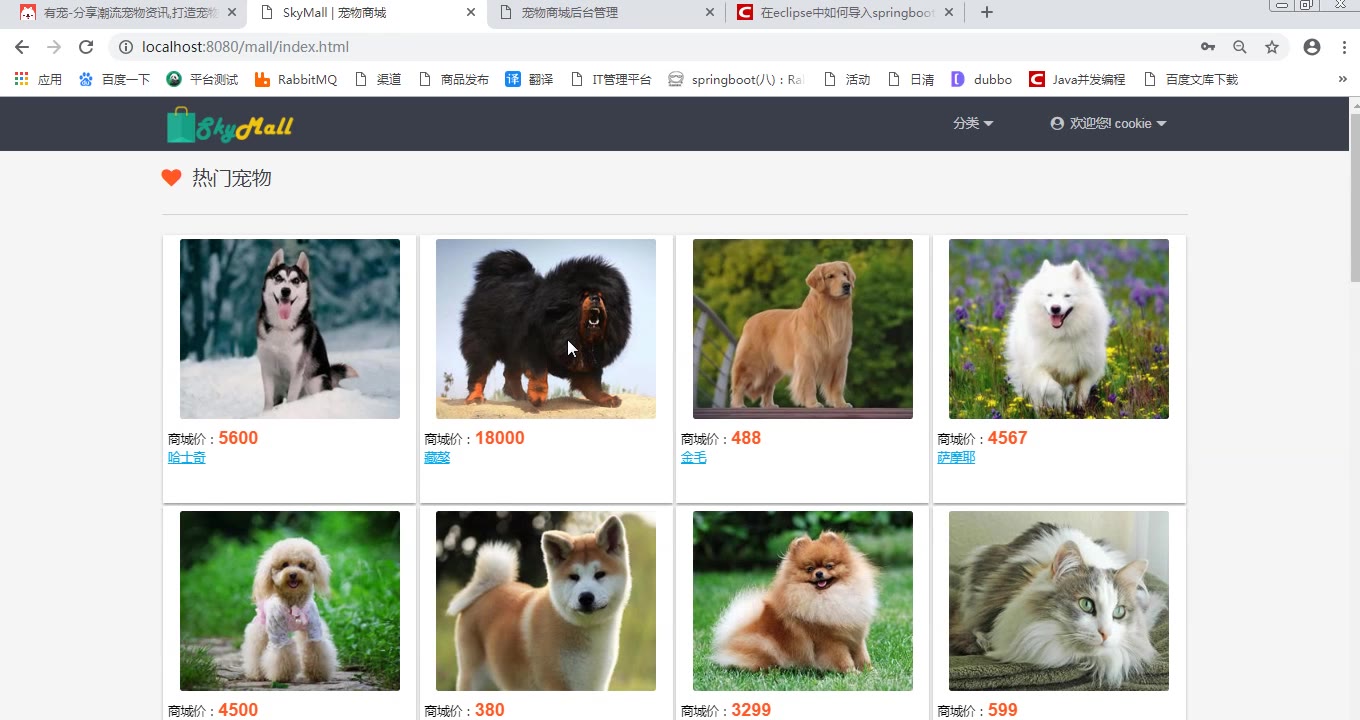
Task: Click the 5600 price text
Action: tap(238, 438)
